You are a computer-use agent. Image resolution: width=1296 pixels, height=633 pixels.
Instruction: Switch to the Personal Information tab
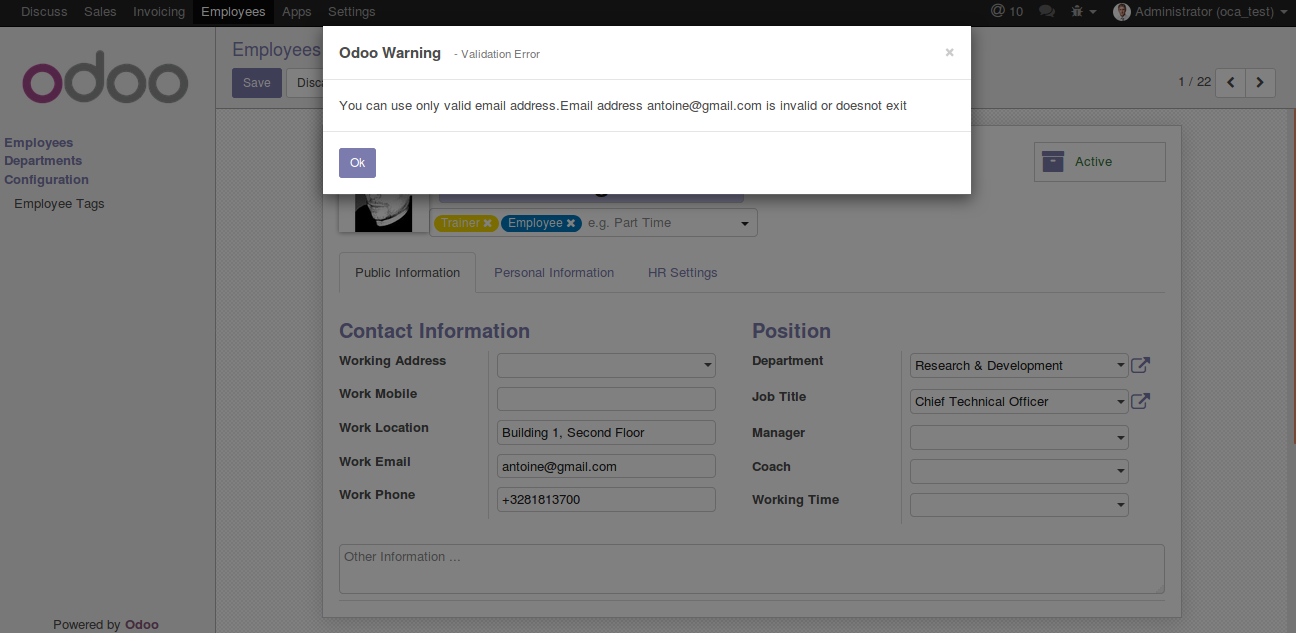coord(554,273)
